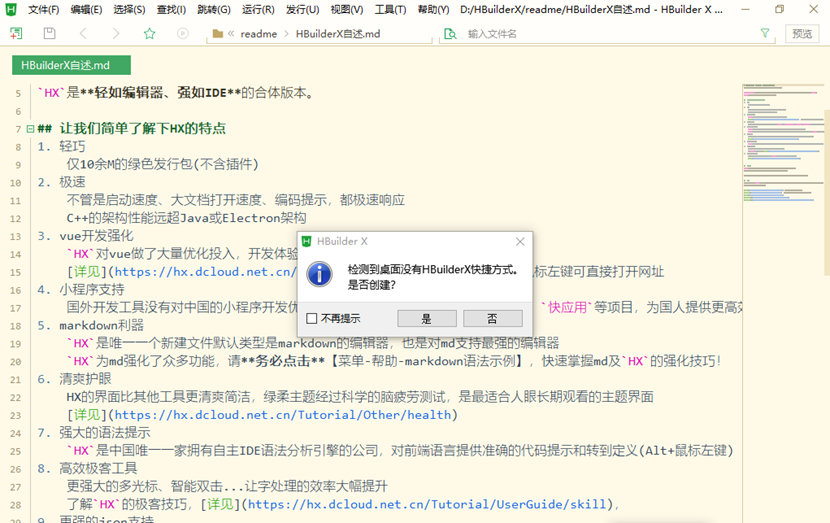Click 是 to create shortcut
The width and height of the screenshot is (830, 523).
427,318
